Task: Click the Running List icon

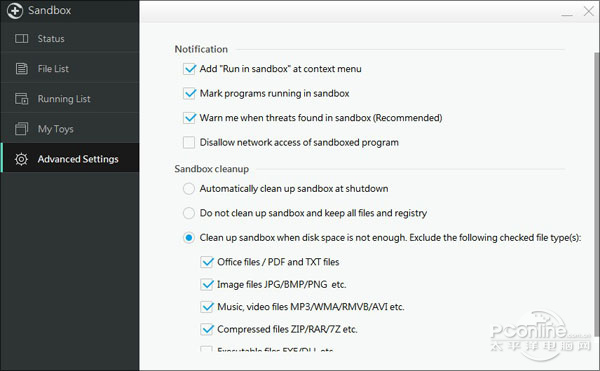Action: (x=21, y=98)
